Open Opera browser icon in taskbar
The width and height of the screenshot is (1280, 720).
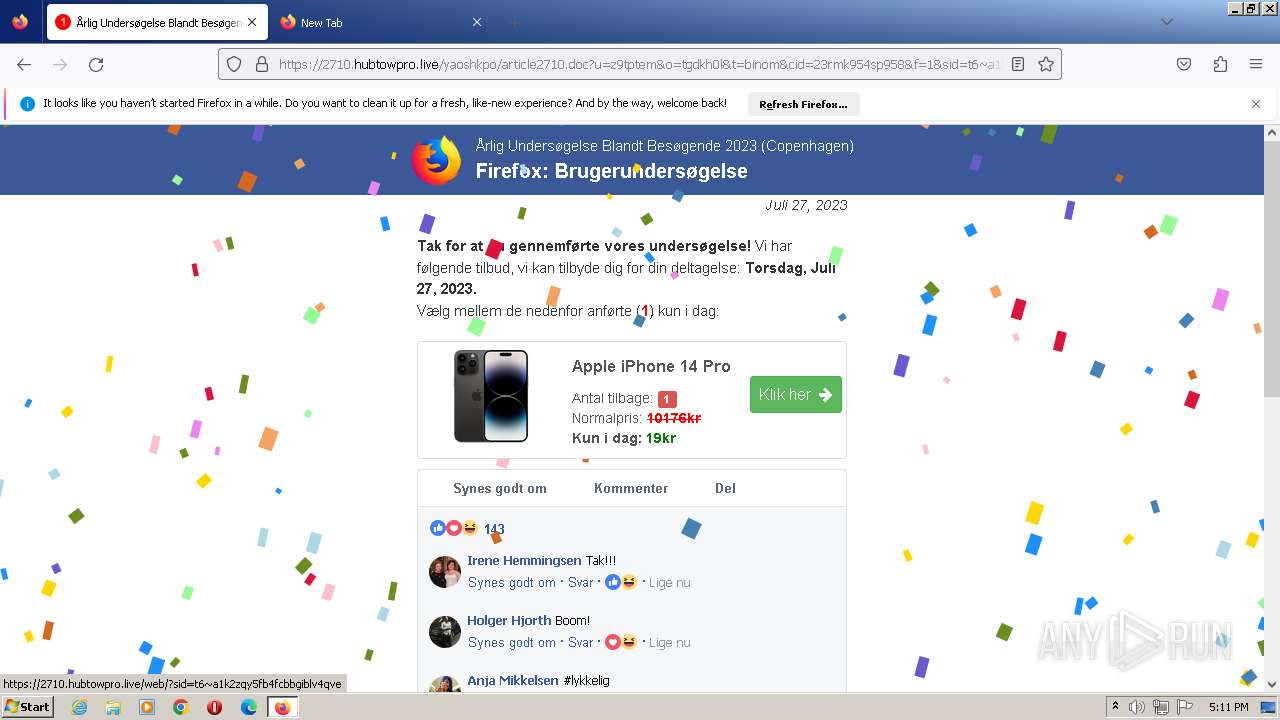[214, 707]
